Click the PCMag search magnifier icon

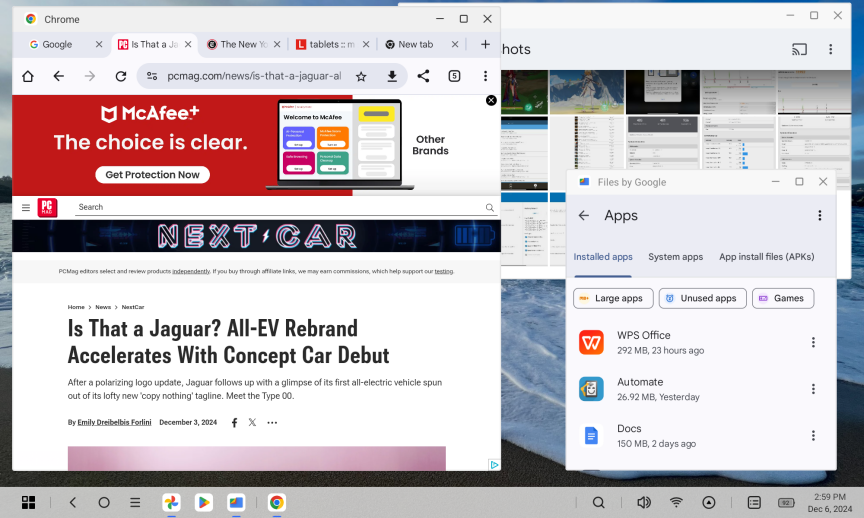[x=489, y=207]
